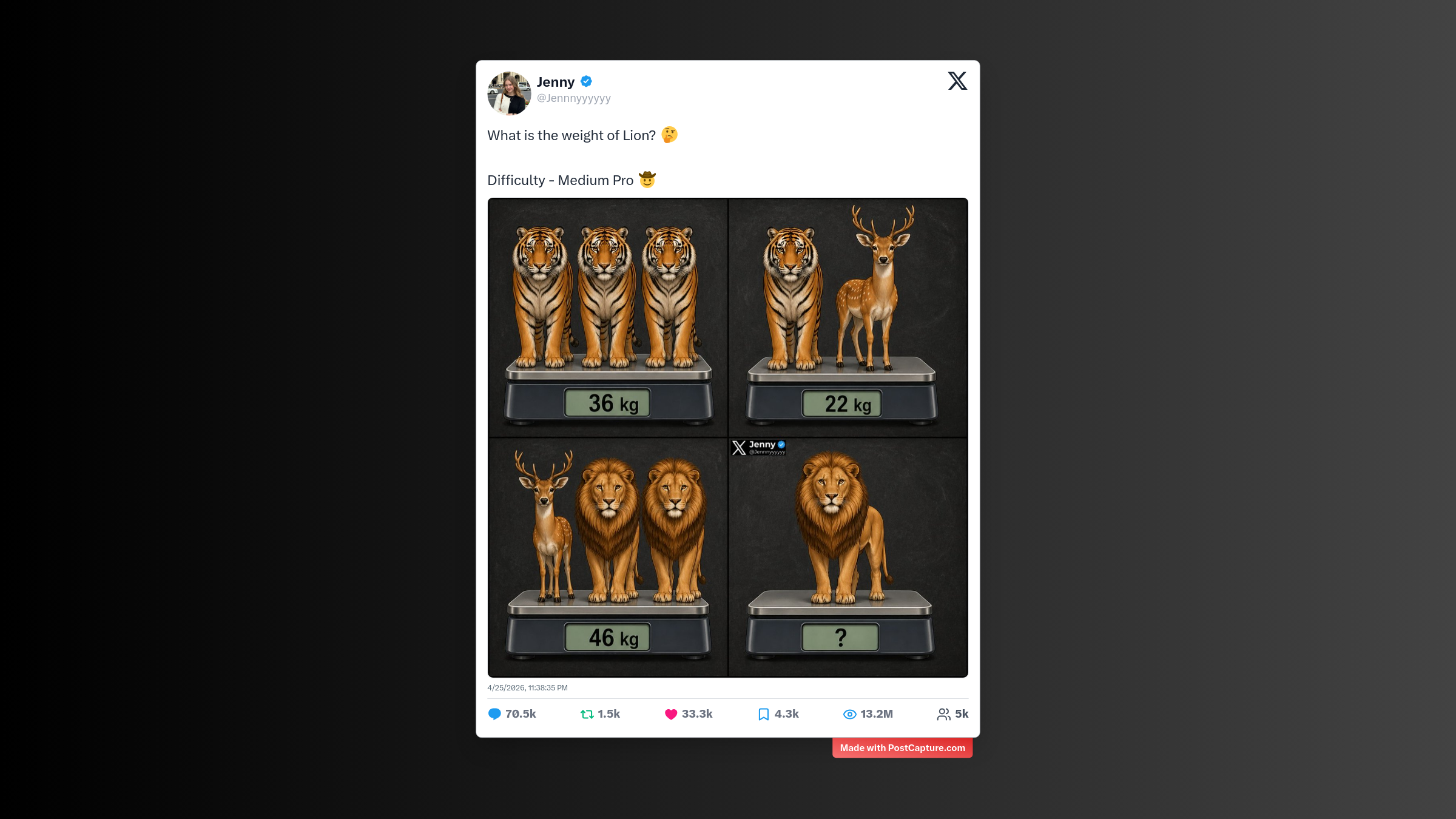Click the Made with PostCapture.com badge
The height and width of the screenshot is (819, 1456).
tap(902, 748)
